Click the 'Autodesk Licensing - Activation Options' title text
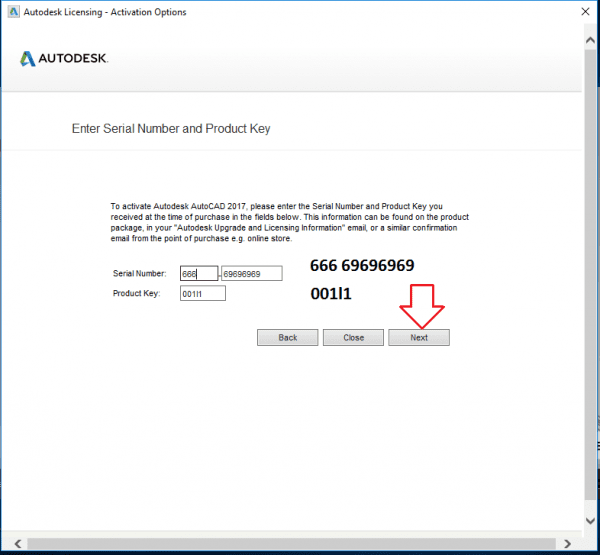This screenshot has height=555, width=600. pos(105,12)
